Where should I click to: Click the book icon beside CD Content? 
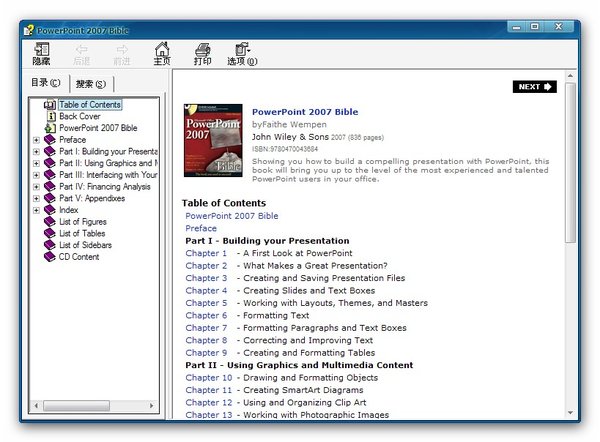(x=50, y=257)
